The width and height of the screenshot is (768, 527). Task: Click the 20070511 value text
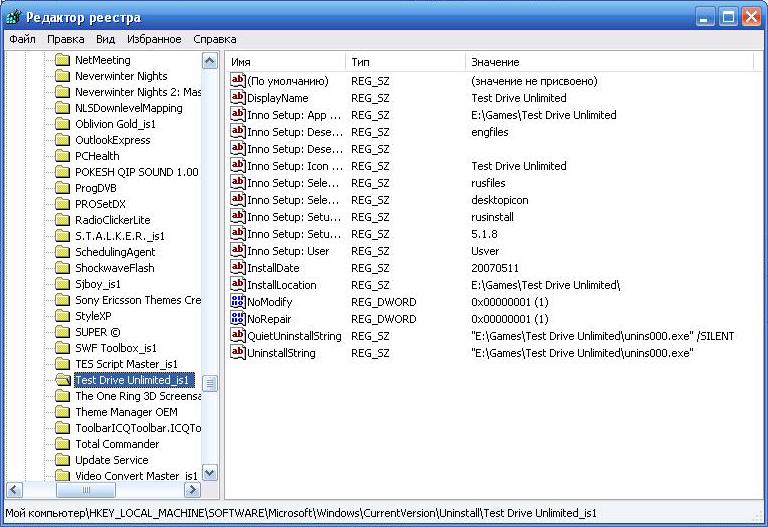pyautogui.click(x=495, y=268)
